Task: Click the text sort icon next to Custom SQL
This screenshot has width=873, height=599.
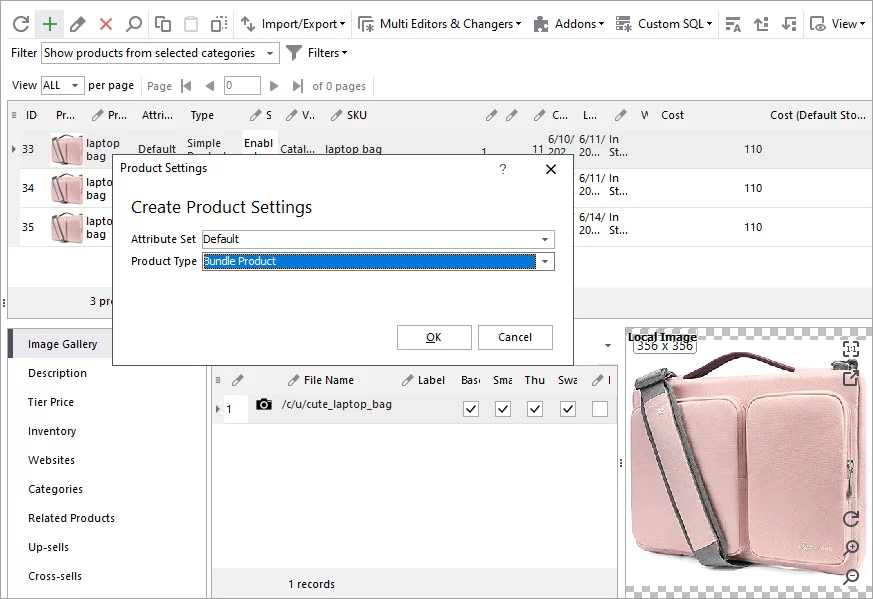Action: click(733, 24)
